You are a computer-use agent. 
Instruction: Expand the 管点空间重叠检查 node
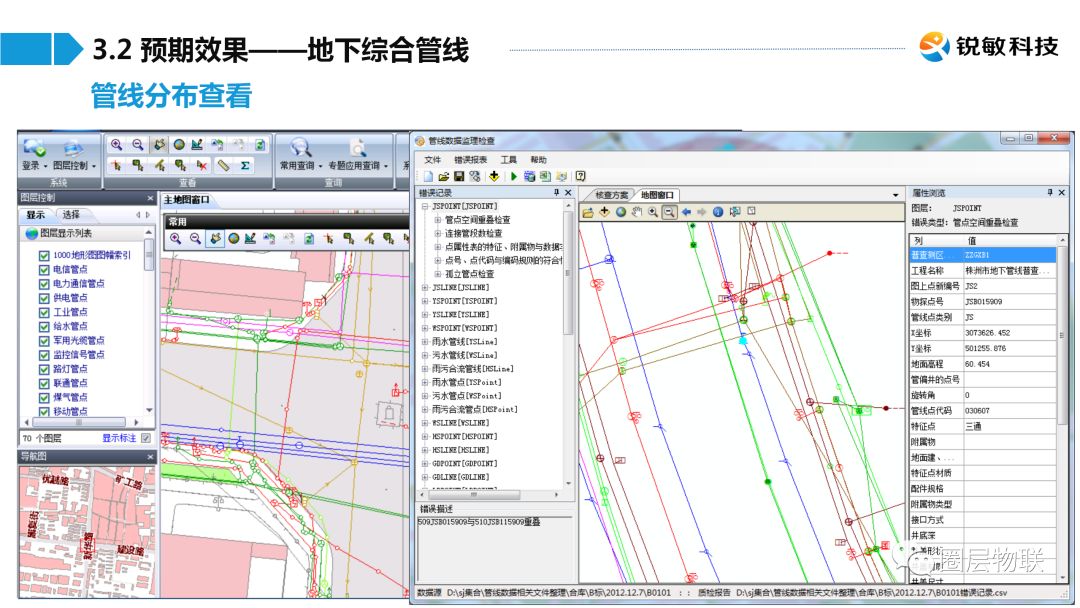point(437,220)
